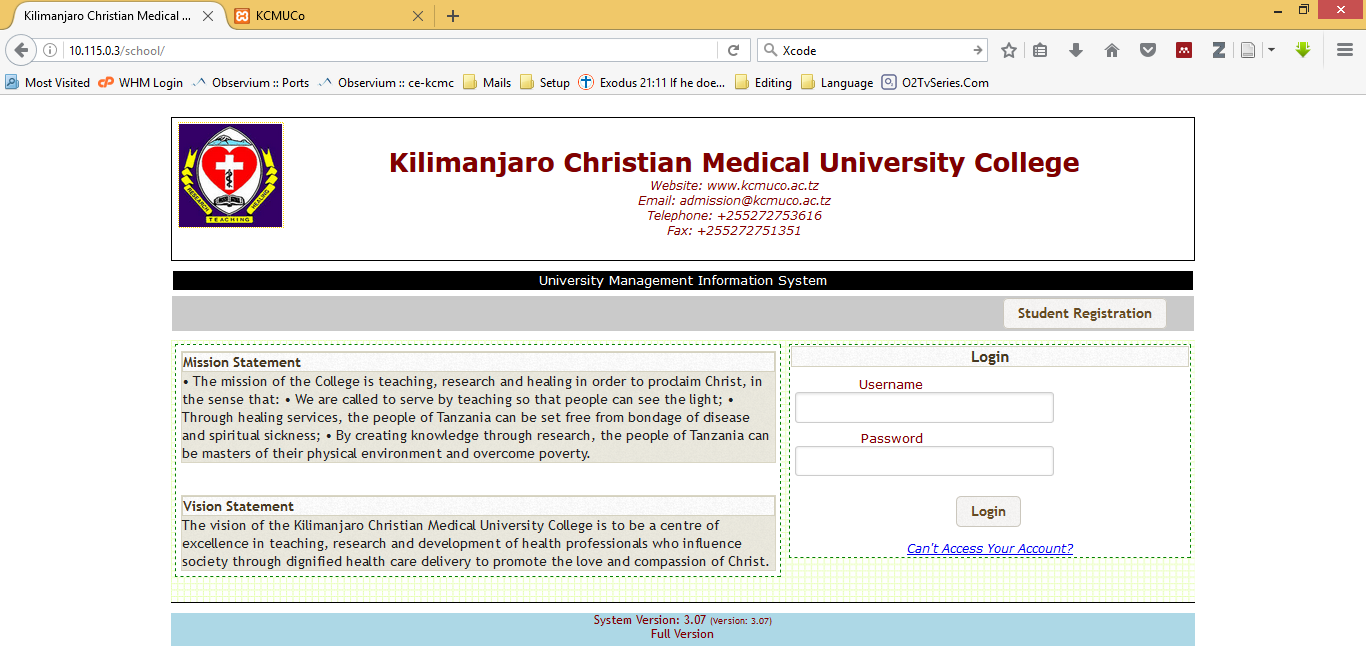This screenshot has height=655, width=1366.
Task: Open the Observium :: Ports bookmark
Action: pyautogui.click(x=251, y=83)
